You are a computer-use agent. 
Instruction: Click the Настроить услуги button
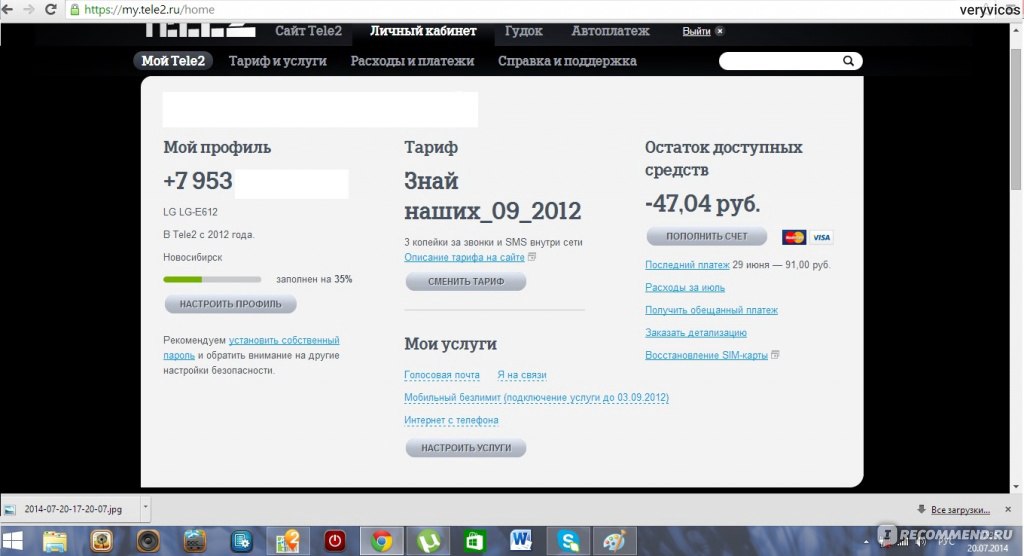pyautogui.click(x=466, y=448)
